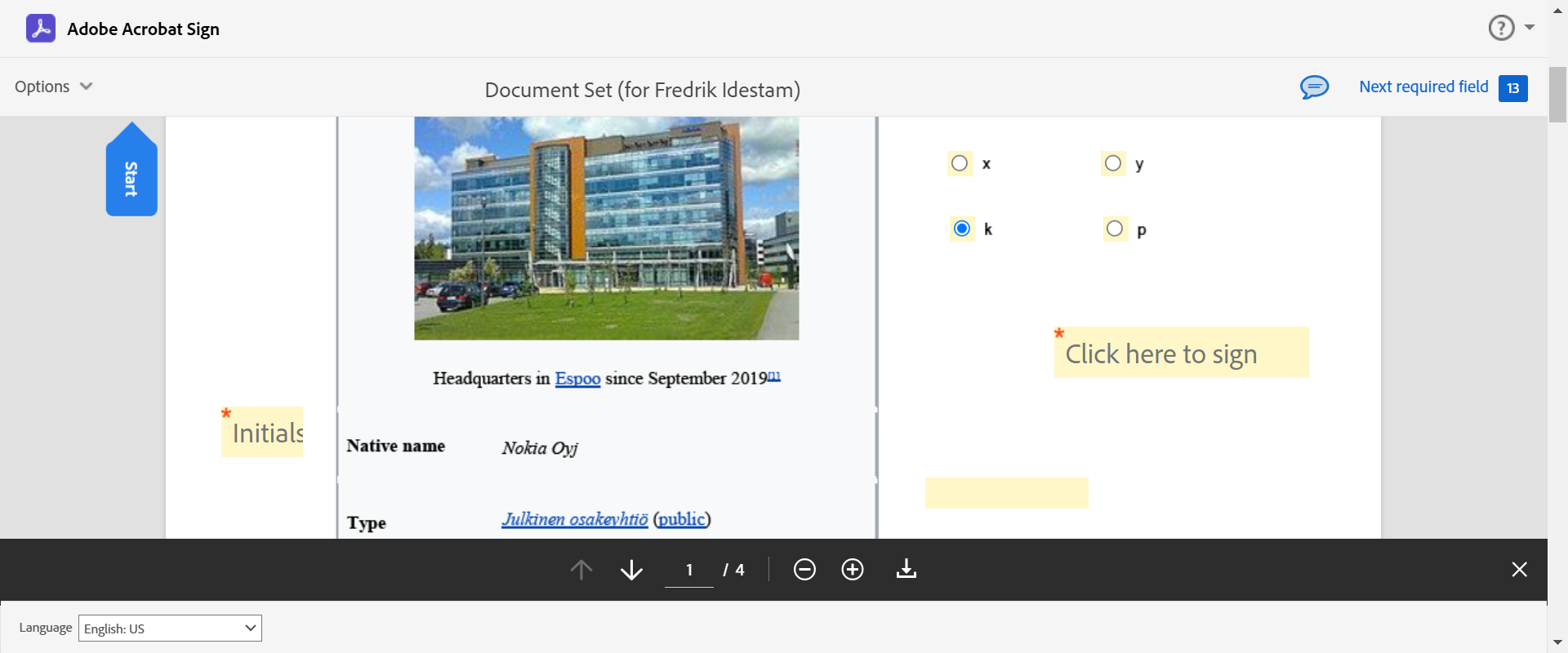
Task: Open the Options menu
Action: click(x=54, y=87)
